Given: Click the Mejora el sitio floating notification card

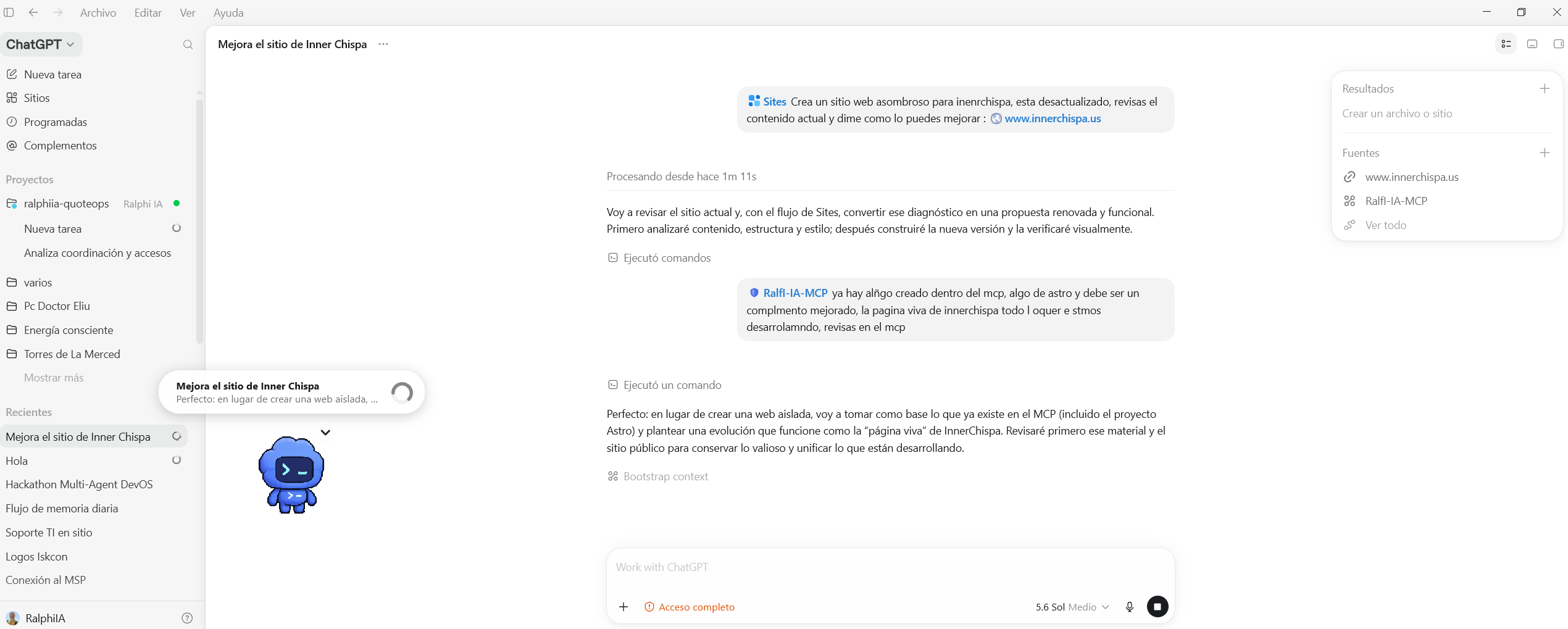Looking at the screenshot, I should [291, 393].
